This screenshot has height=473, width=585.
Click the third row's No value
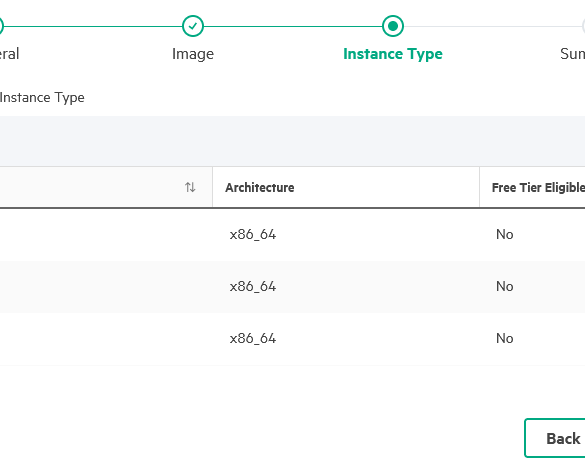pos(505,338)
